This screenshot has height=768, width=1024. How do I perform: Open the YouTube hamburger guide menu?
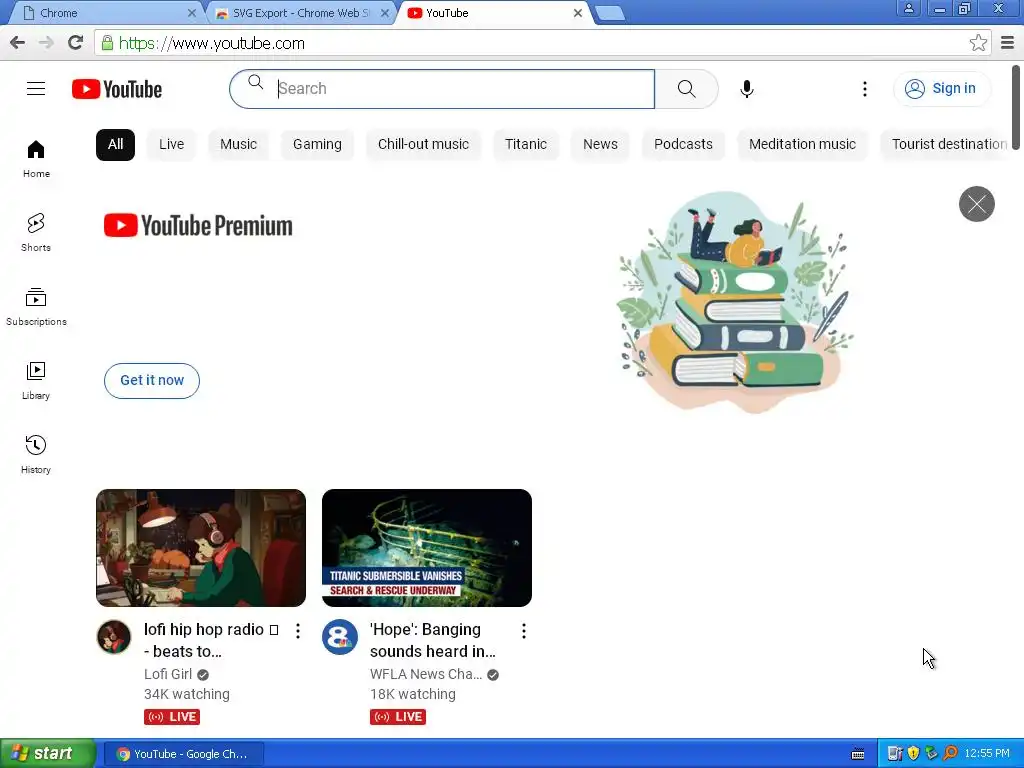click(x=36, y=89)
